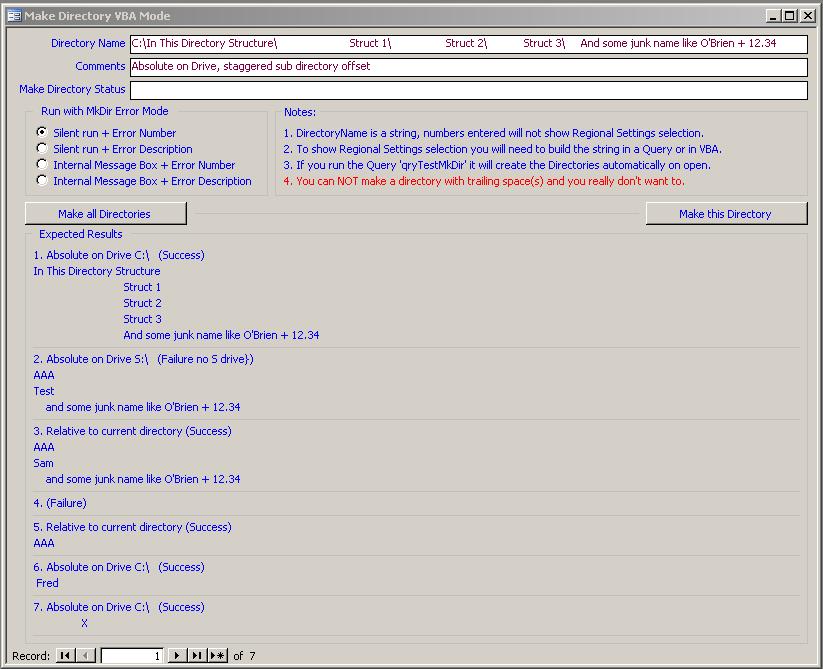The width and height of the screenshot is (823, 669).
Task: Click the Make Directory Status label
Action: [x=72, y=89]
